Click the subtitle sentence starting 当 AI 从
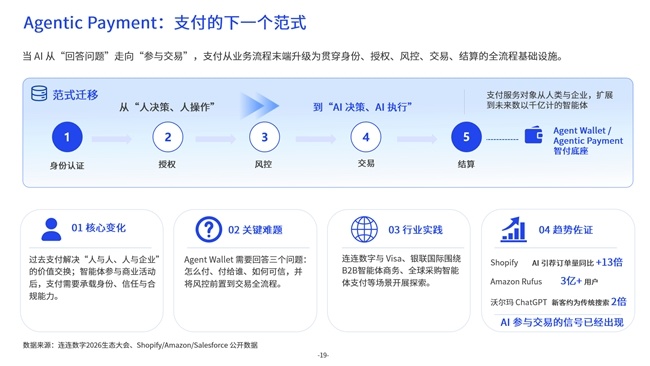 [293, 56]
